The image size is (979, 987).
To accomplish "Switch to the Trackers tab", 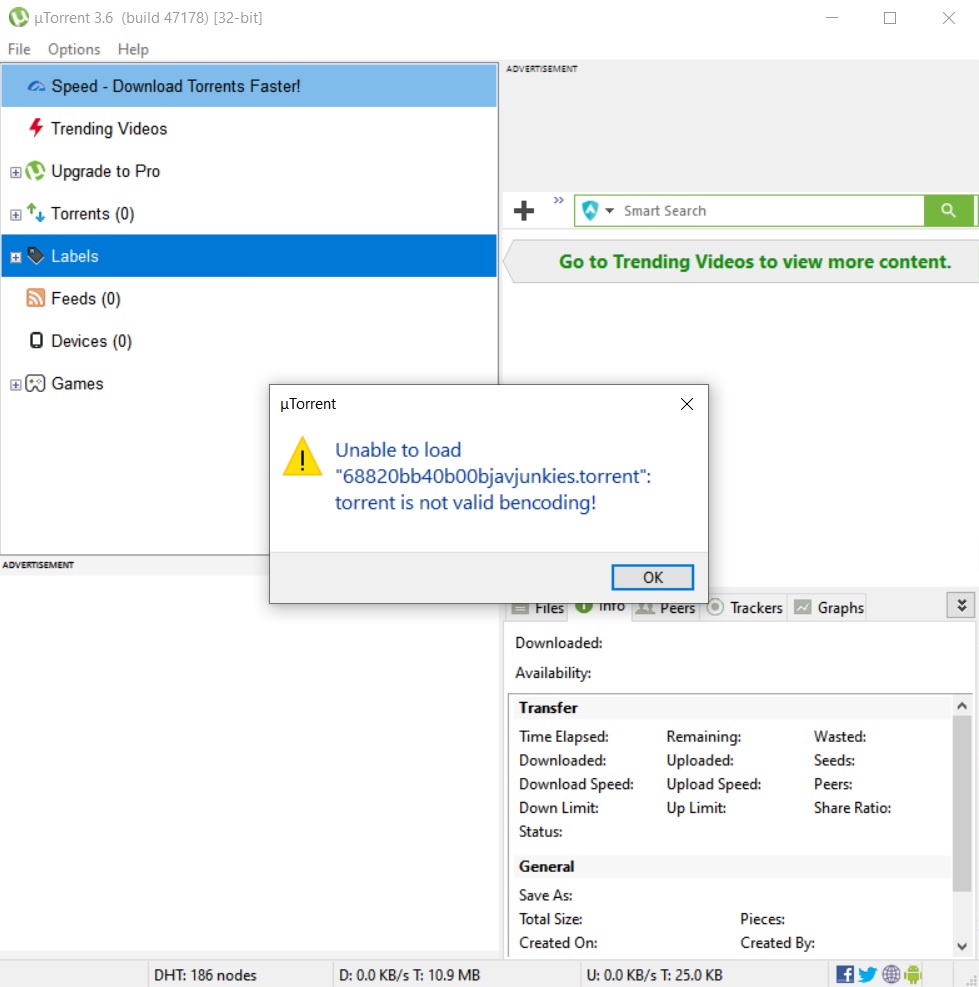I will pos(745,607).
